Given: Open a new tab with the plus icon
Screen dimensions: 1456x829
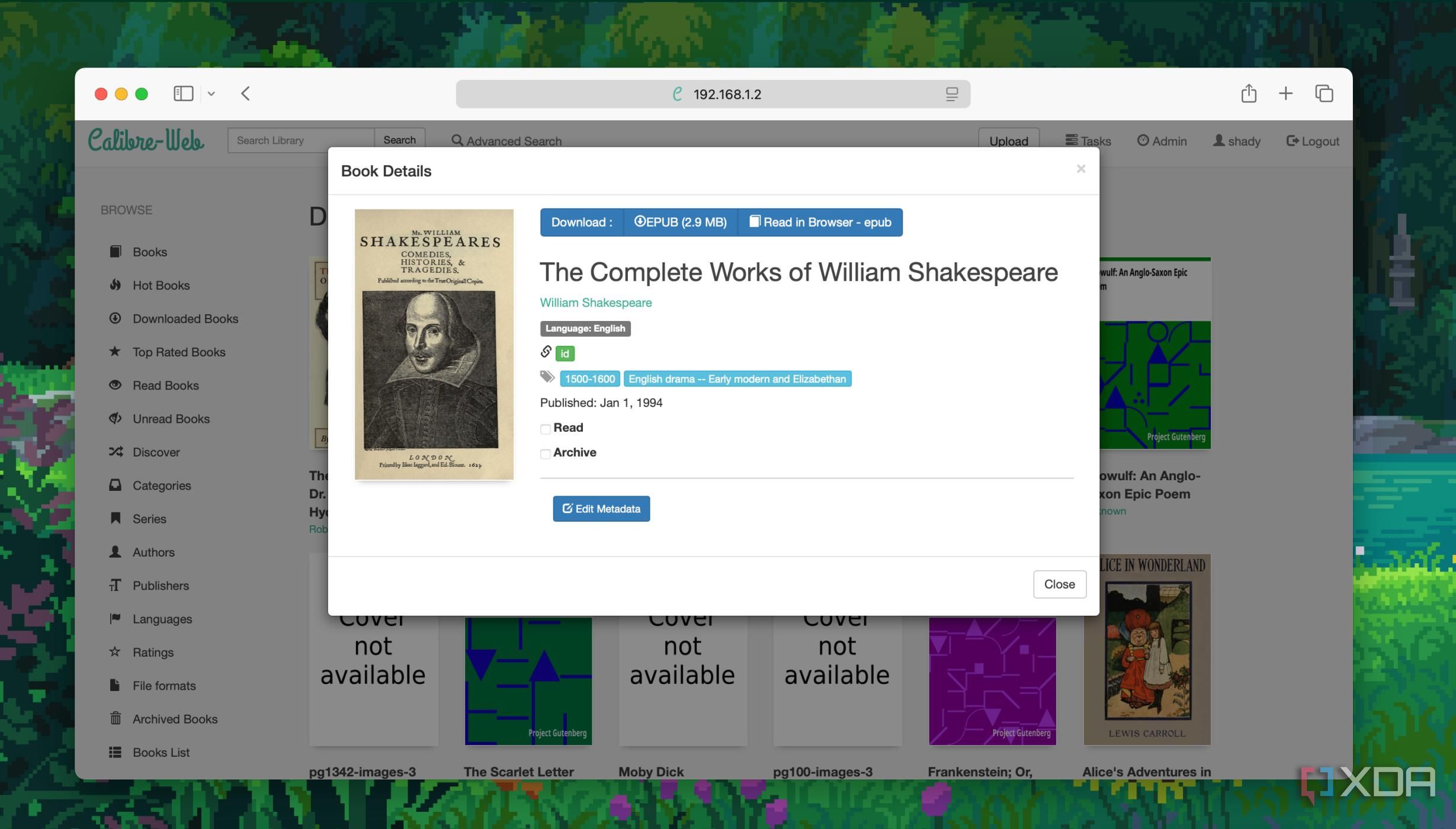Looking at the screenshot, I should click(x=1285, y=94).
